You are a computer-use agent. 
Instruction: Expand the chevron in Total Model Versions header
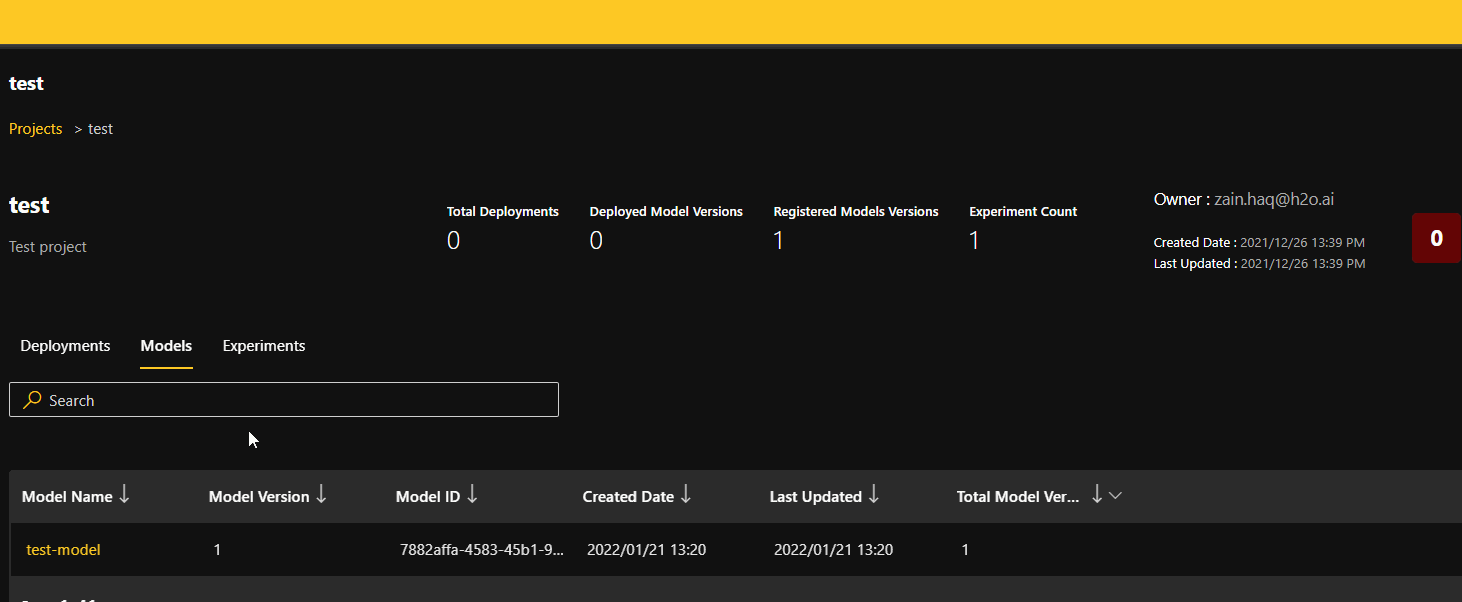[1116, 496]
